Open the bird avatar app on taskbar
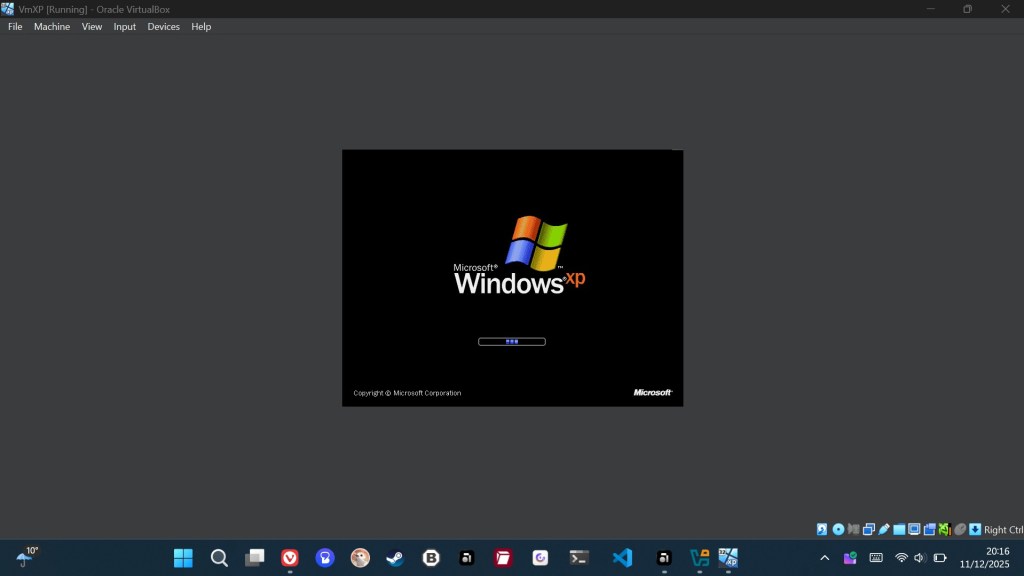1024x576 pixels. pos(360,558)
